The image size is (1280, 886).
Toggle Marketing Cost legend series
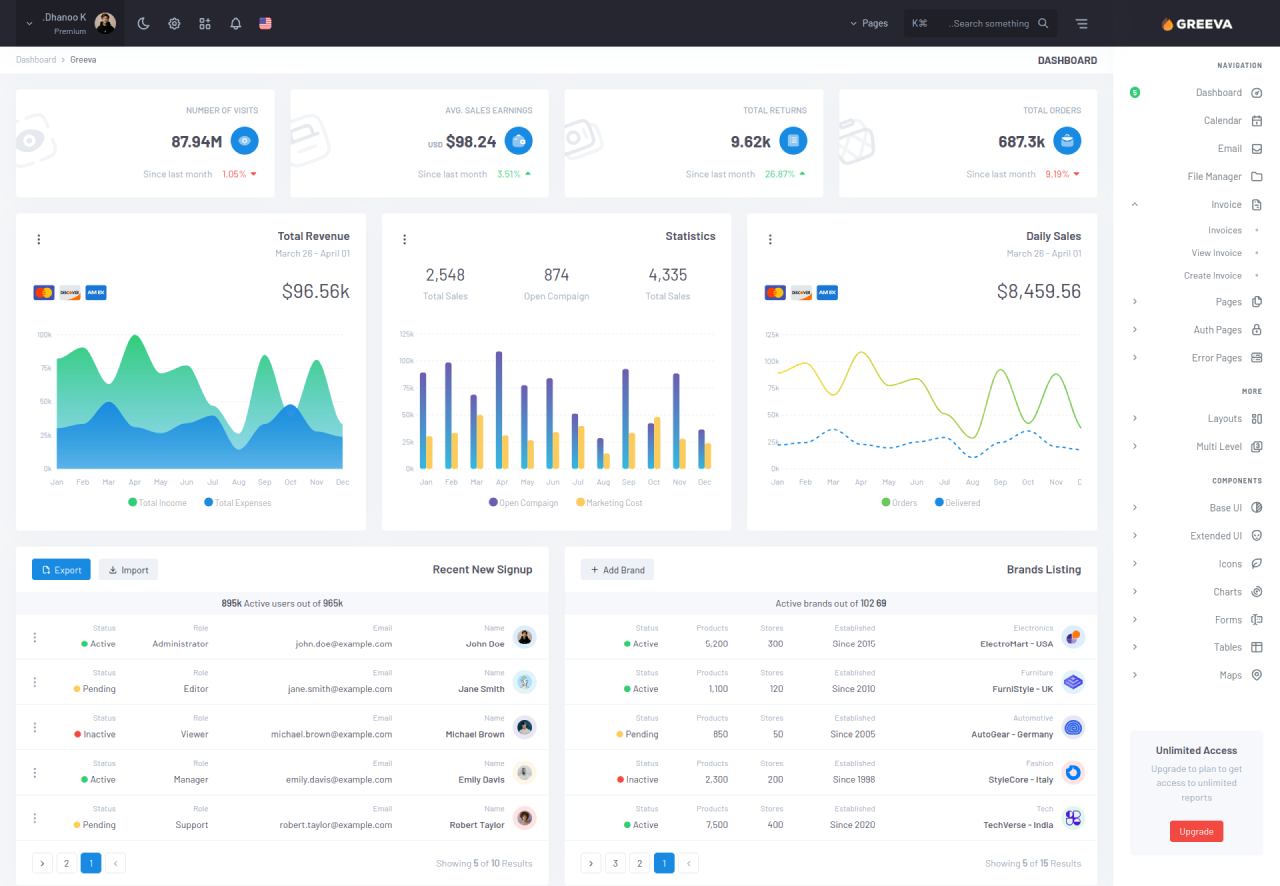(610, 503)
